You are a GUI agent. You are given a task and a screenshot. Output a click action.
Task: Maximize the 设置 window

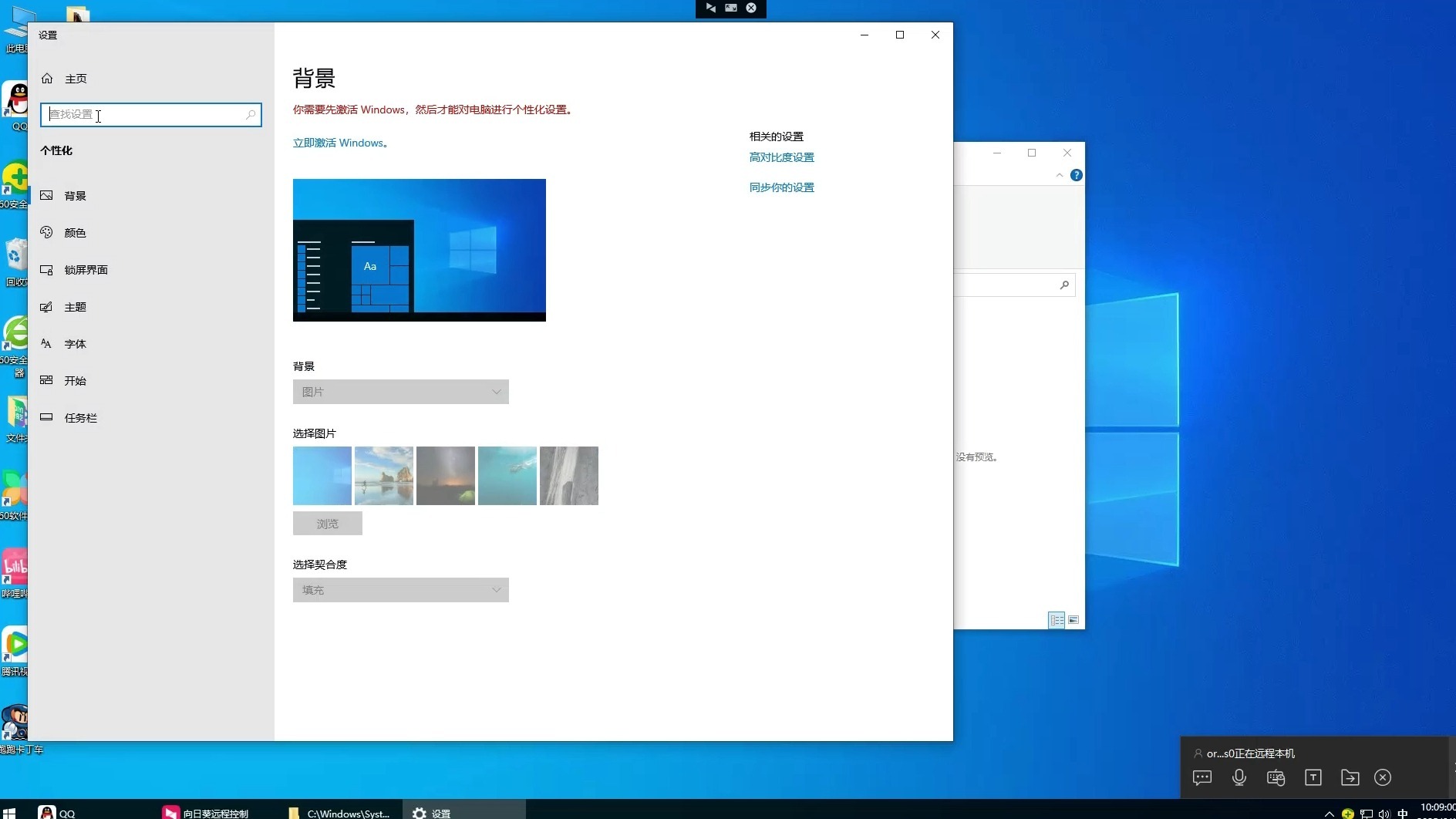pyautogui.click(x=900, y=35)
